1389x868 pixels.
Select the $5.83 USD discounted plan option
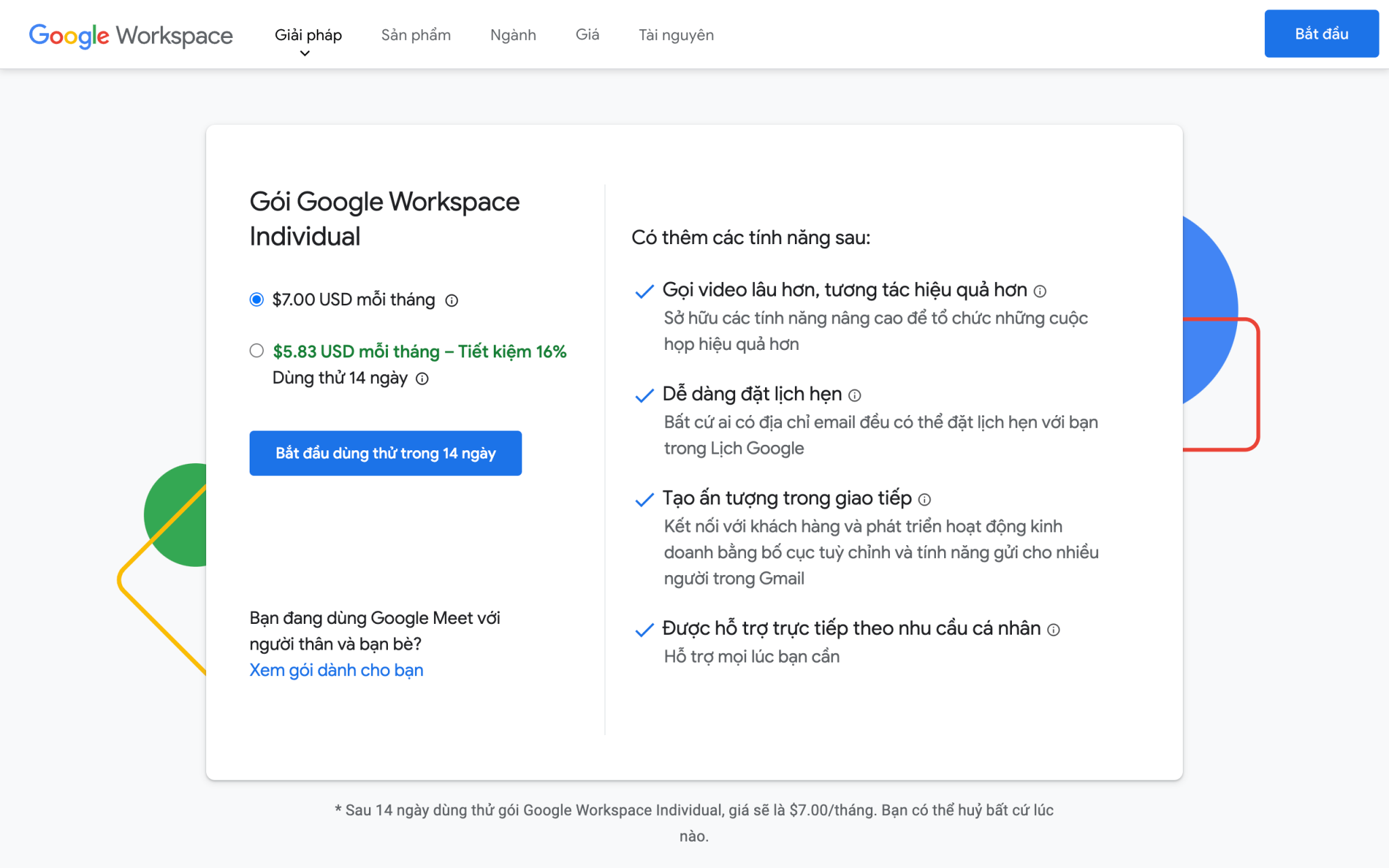click(x=256, y=351)
